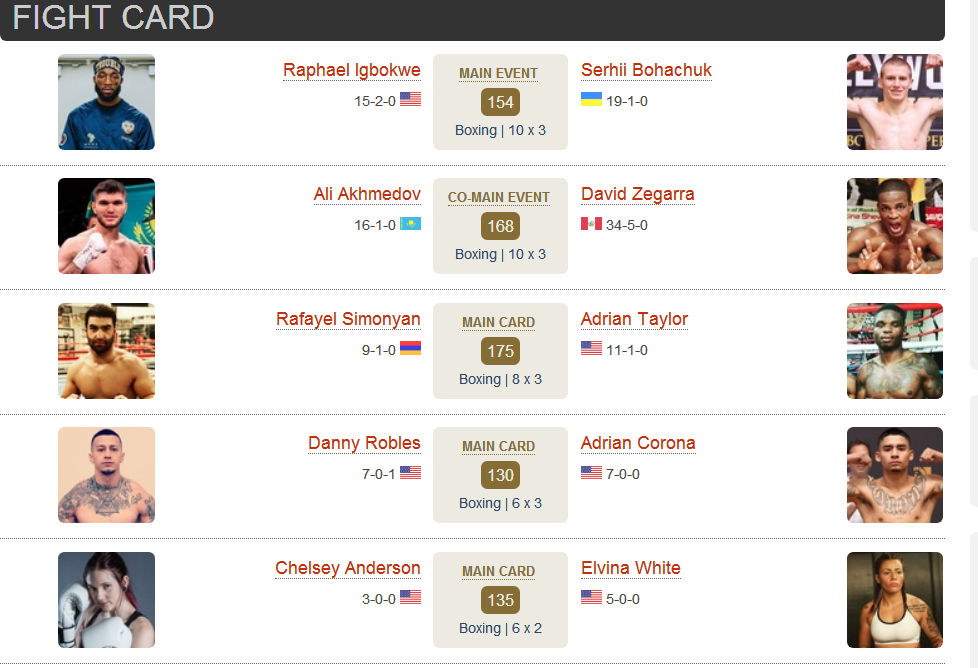Click Chelsey Anderson's name link

[x=347, y=568]
